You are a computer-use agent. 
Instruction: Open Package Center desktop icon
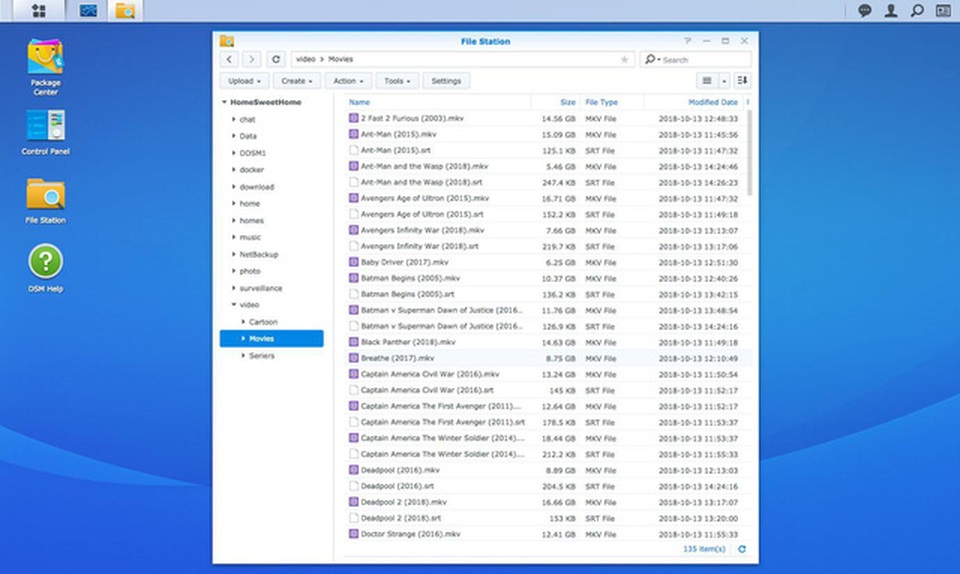45,67
